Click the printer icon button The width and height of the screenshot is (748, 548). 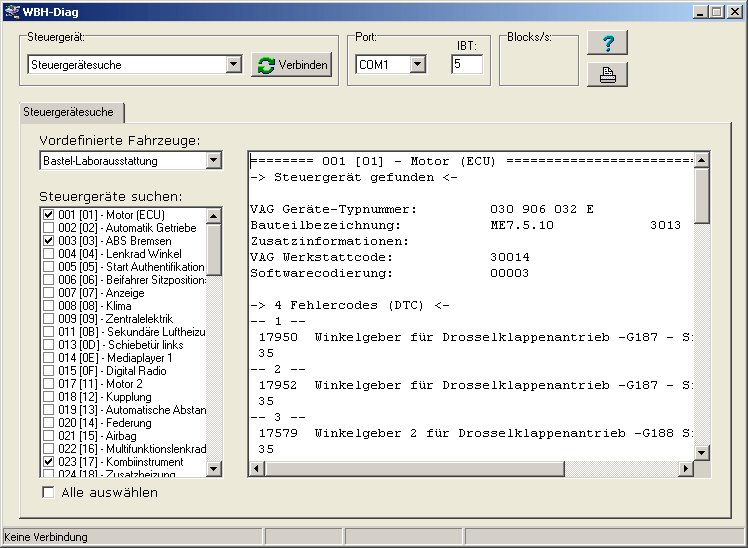(607, 73)
